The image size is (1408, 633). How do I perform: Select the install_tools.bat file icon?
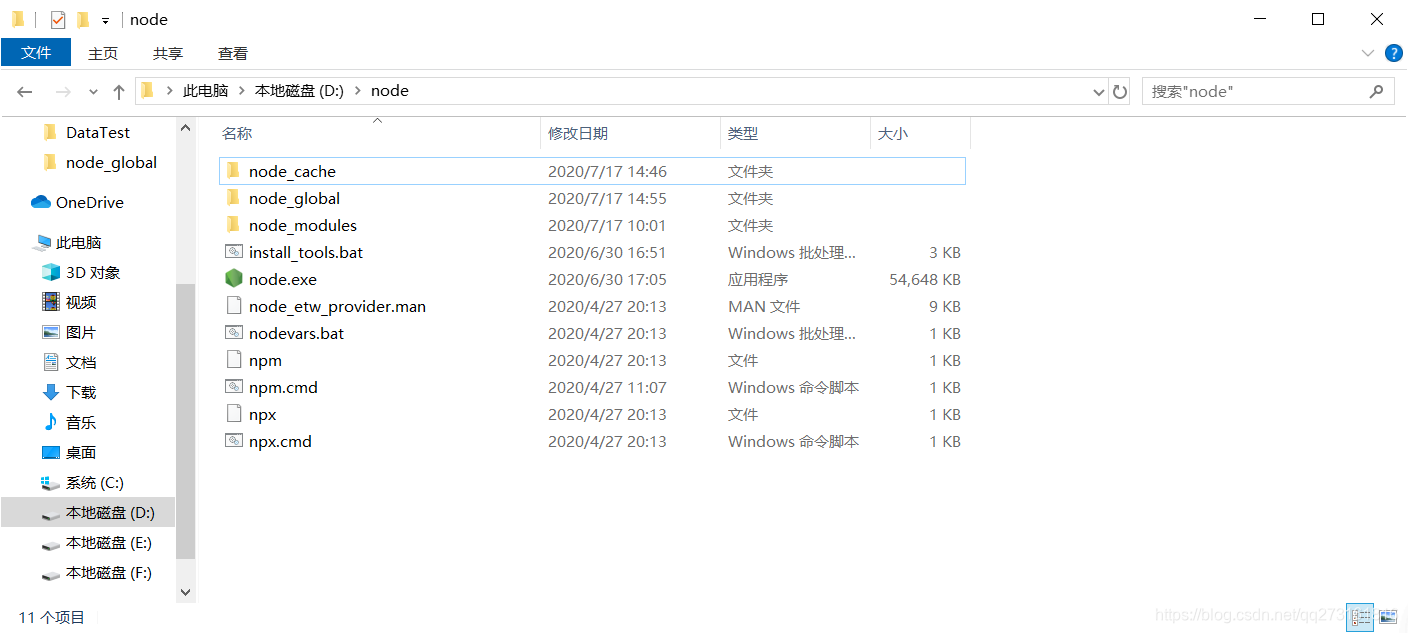pos(233,252)
